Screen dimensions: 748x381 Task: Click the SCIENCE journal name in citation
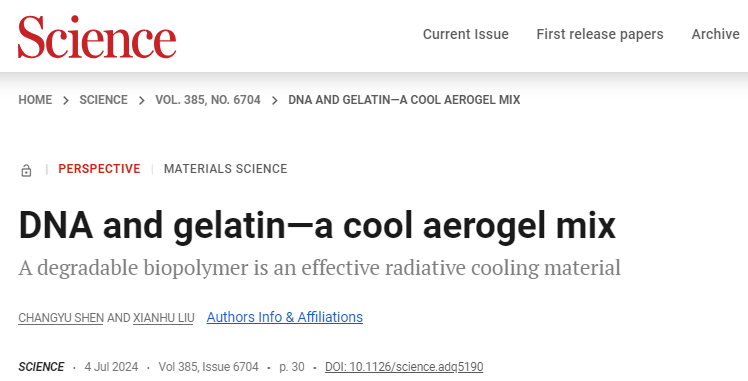41,367
